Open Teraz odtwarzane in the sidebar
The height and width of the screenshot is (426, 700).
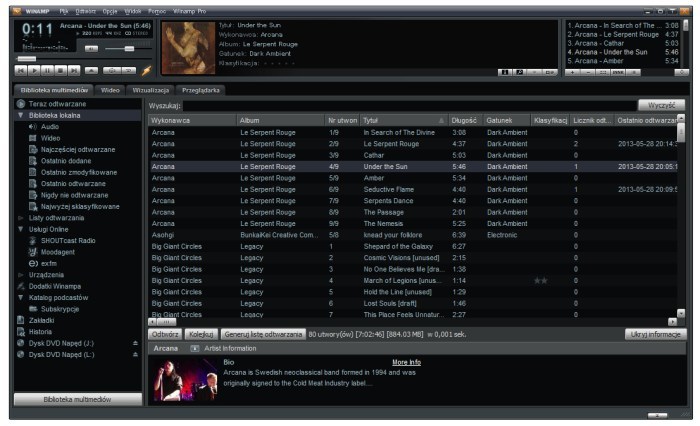pyautogui.click(x=57, y=104)
